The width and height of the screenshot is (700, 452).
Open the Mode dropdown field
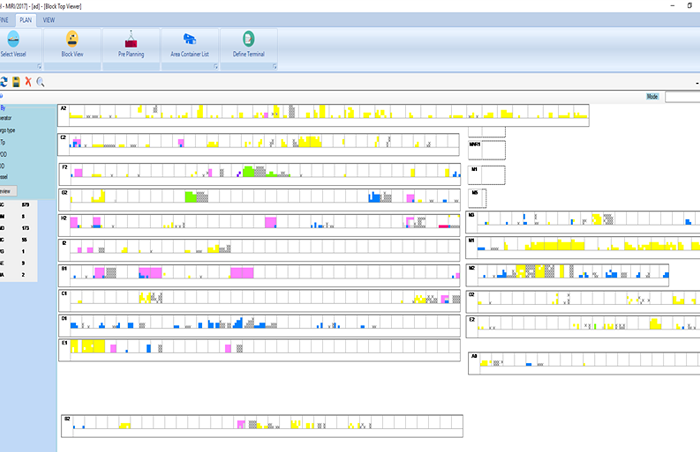(x=682, y=97)
